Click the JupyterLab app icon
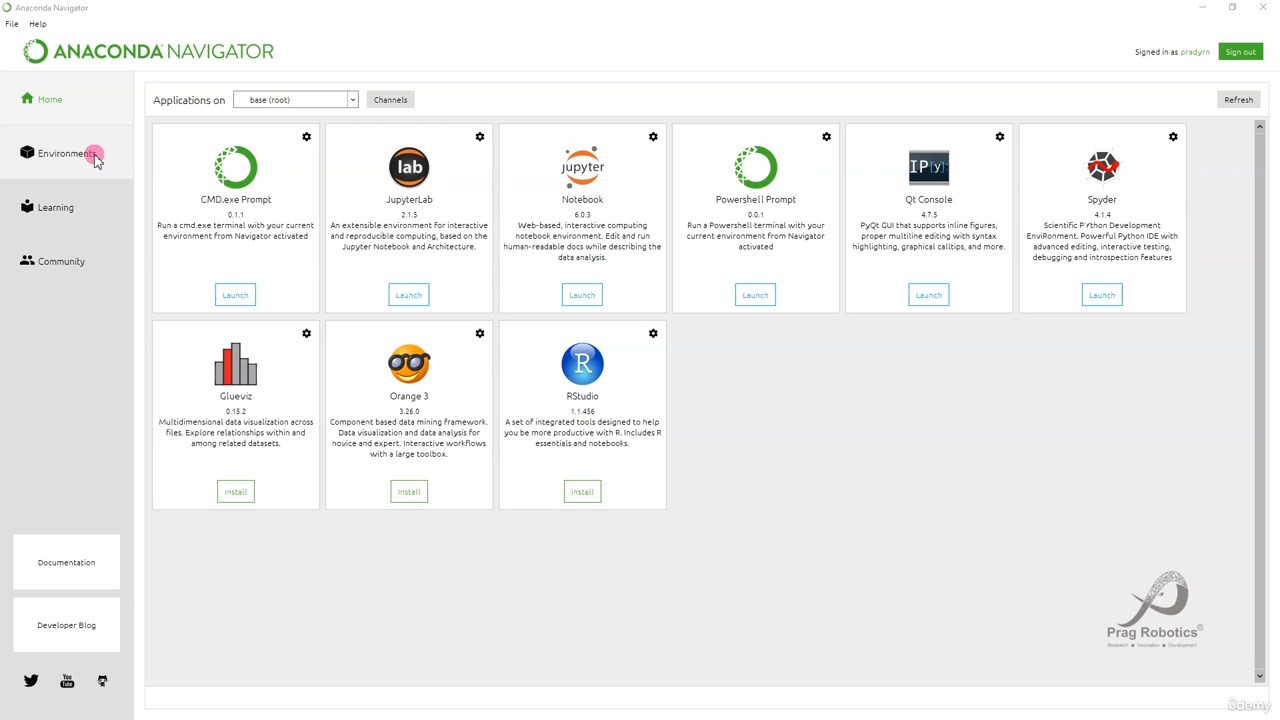This screenshot has height=720, width=1280. (x=409, y=167)
